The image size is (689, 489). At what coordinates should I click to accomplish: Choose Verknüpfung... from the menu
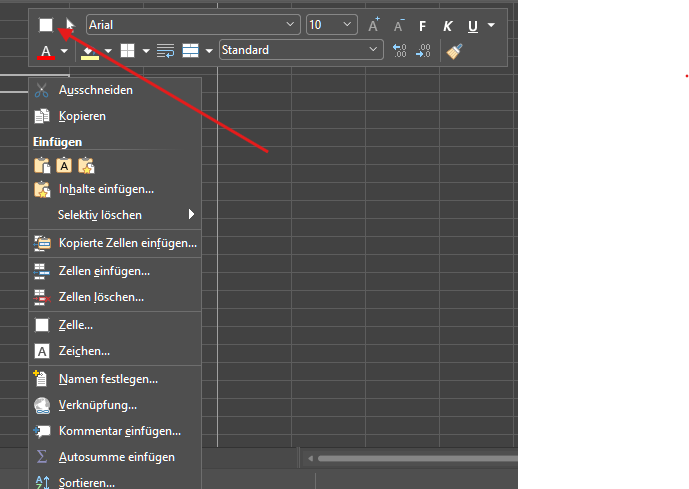(115, 405)
